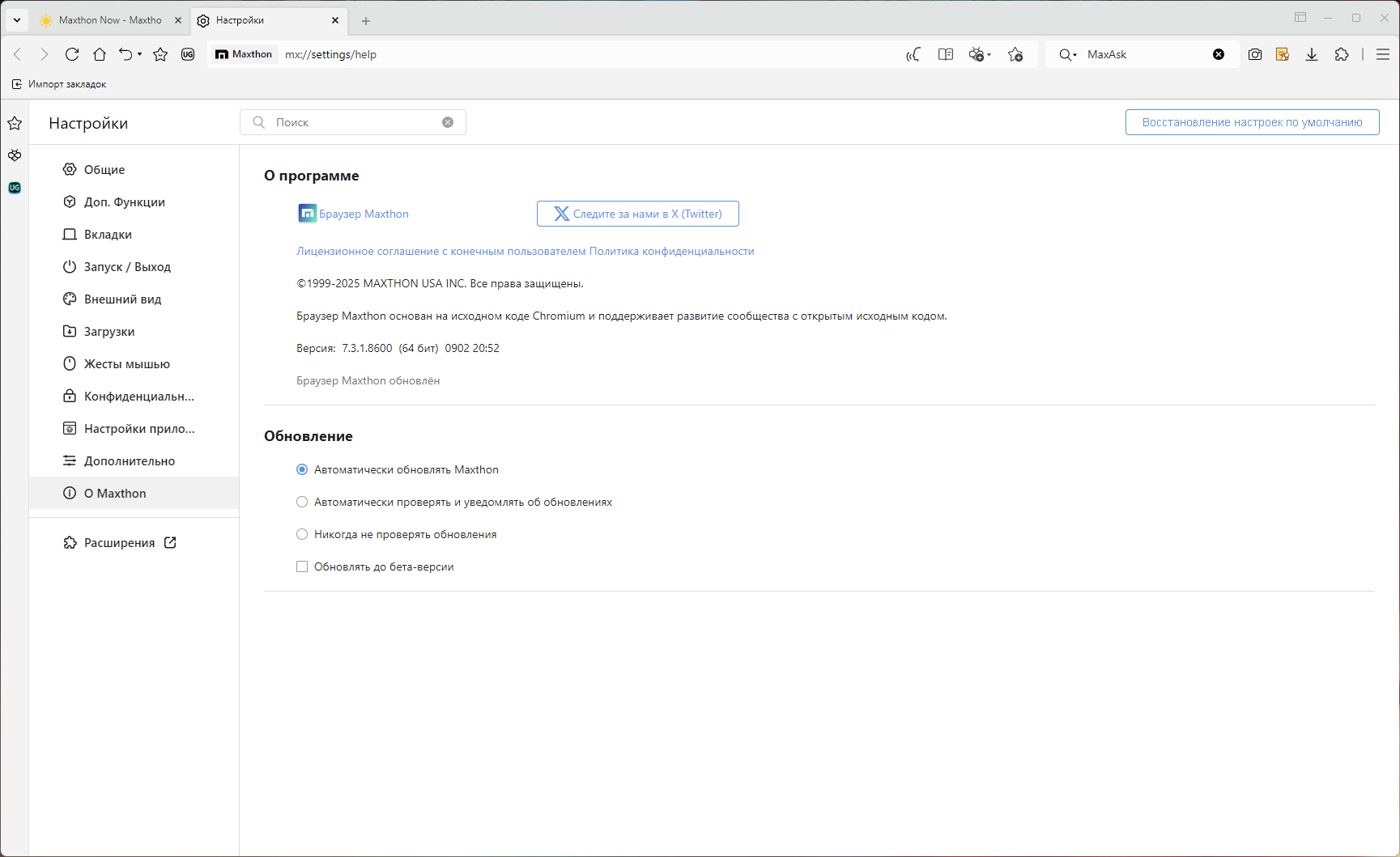
Task: Expand the MaxNote dropdown arrow in the address bar
Action: click(989, 55)
